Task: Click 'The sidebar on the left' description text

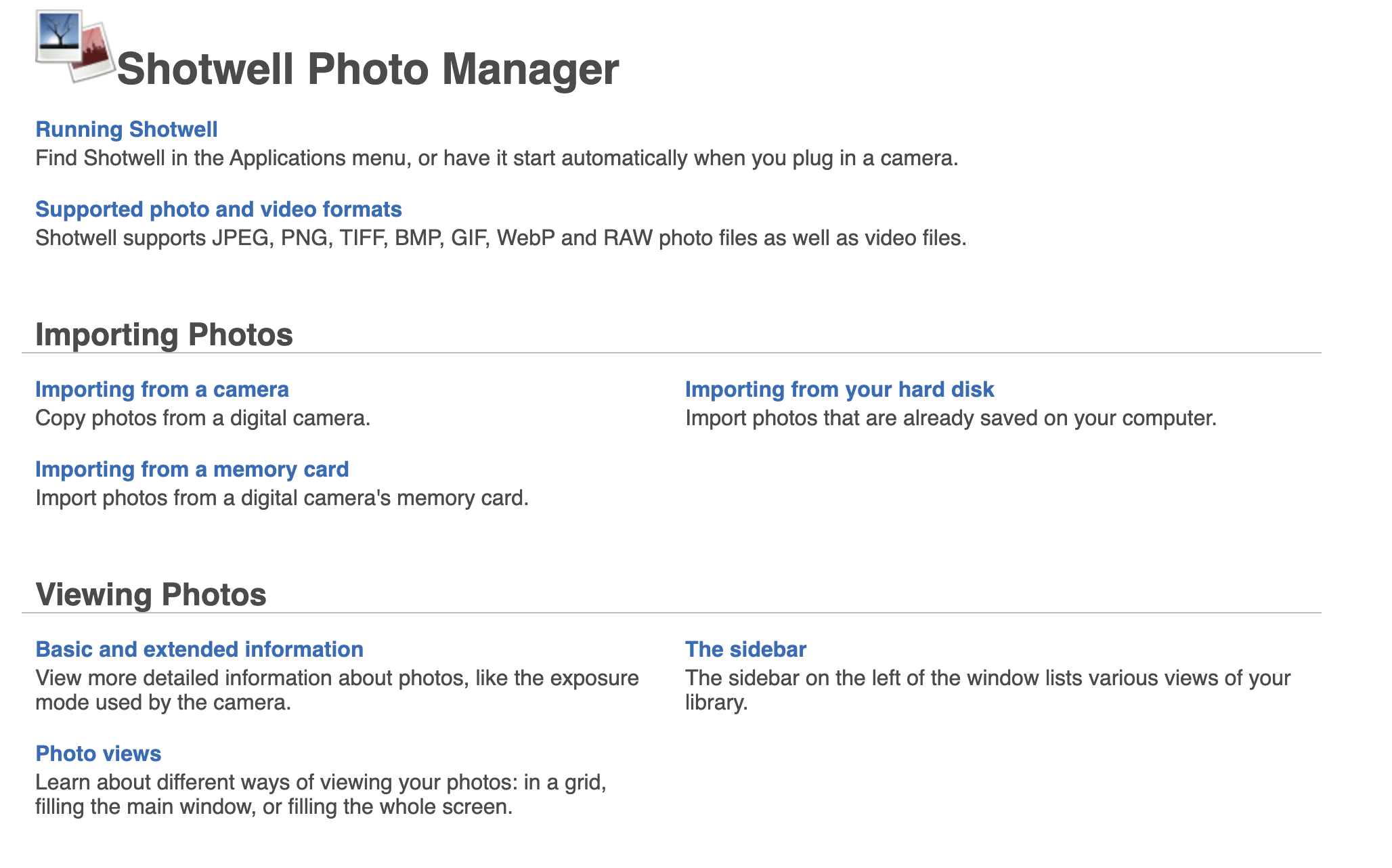Action: pyautogui.click(x=987, y=678)
